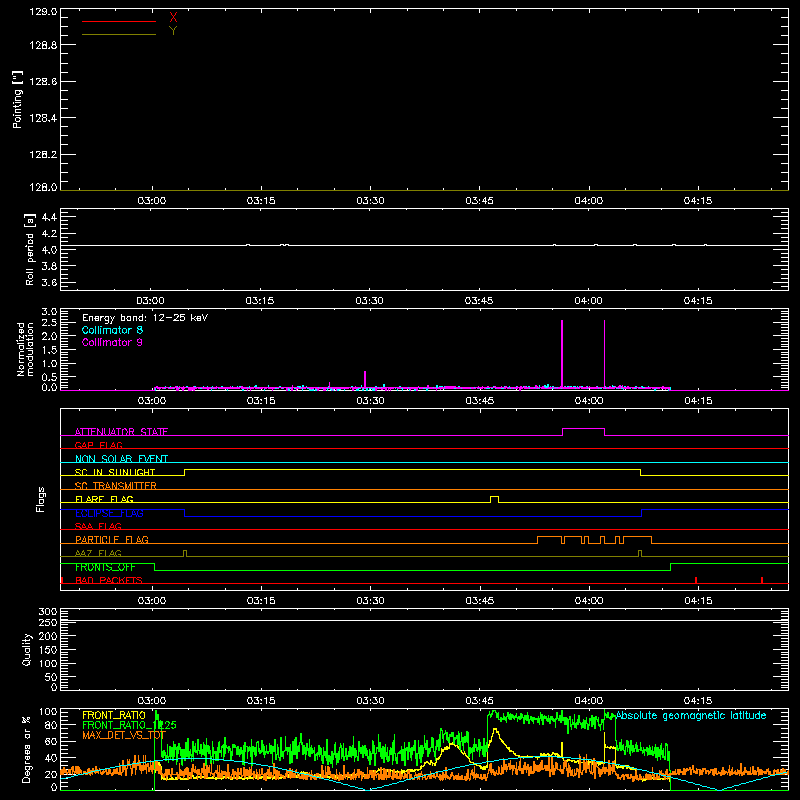
Task: Click the blue ECLIPSE_FLAG label
Action: click(x=109, y=513)
